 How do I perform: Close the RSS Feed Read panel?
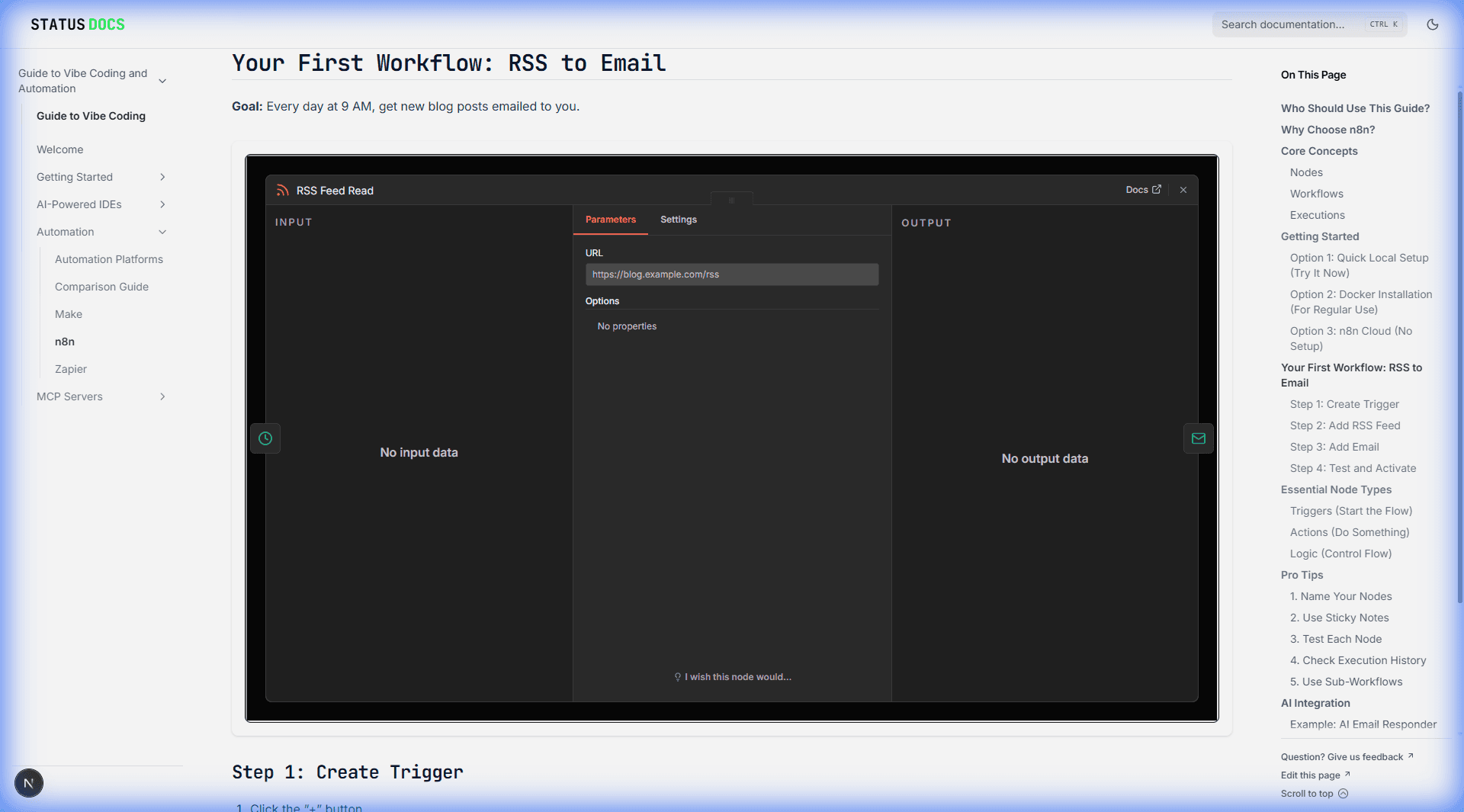1183,190
